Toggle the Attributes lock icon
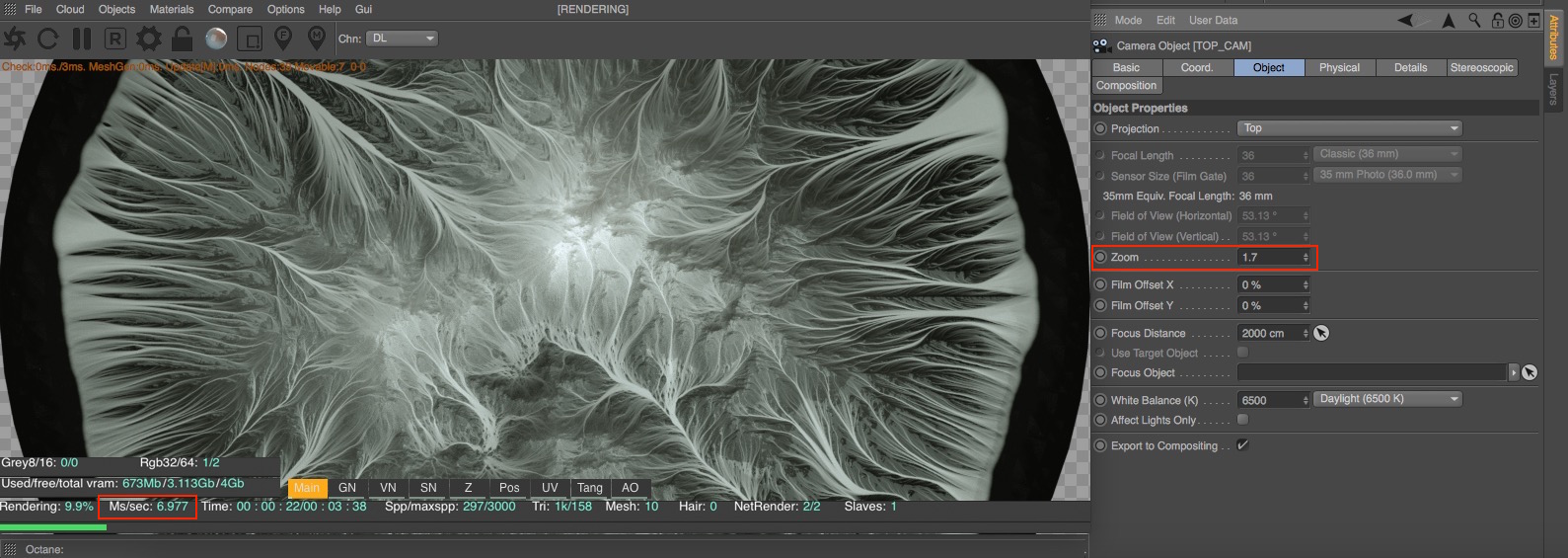This screenshot has height=558, width=1568. point(1497,20)
